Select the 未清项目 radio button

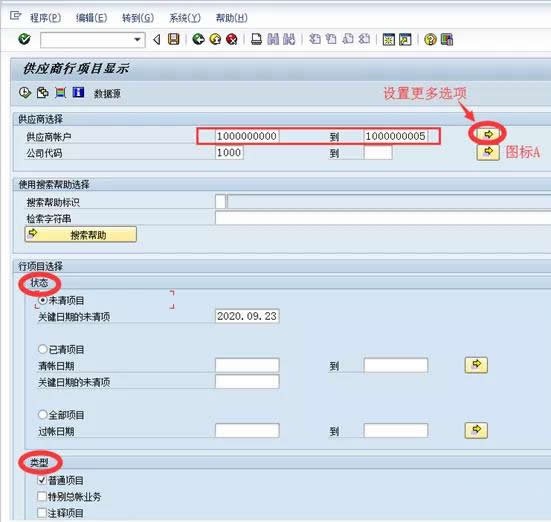tap(43, 300)
